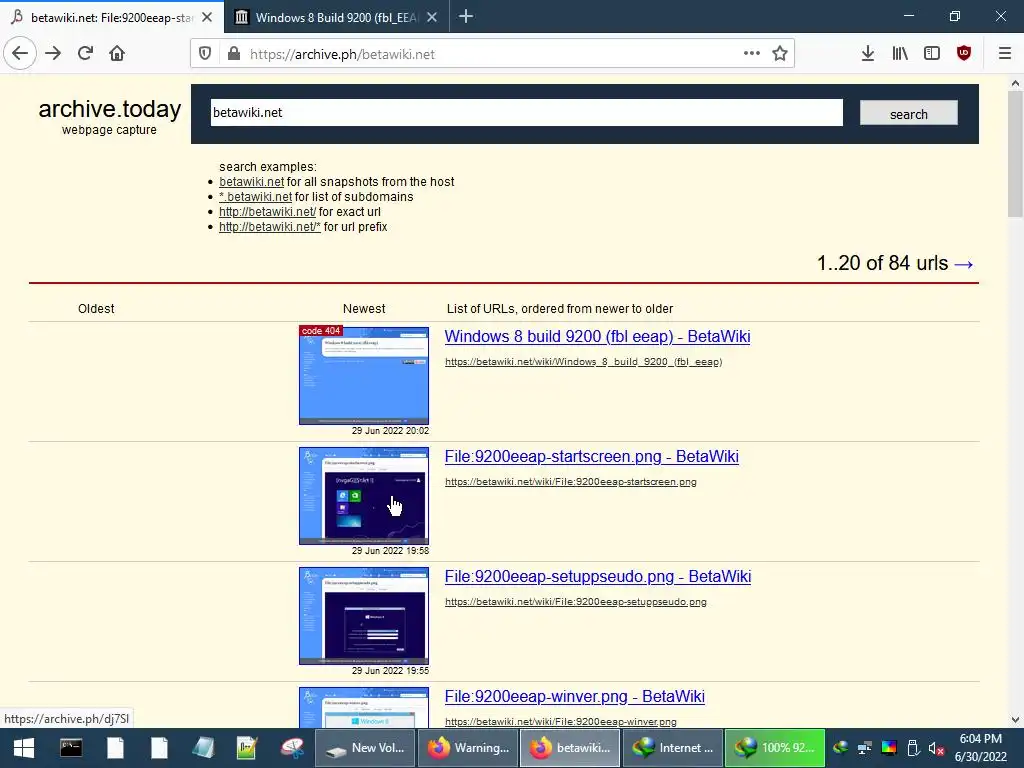Click the vertical page scrollbar
Image resolution: width=1024 pixels, height=768 pixels.
[x=1015, y=154]
